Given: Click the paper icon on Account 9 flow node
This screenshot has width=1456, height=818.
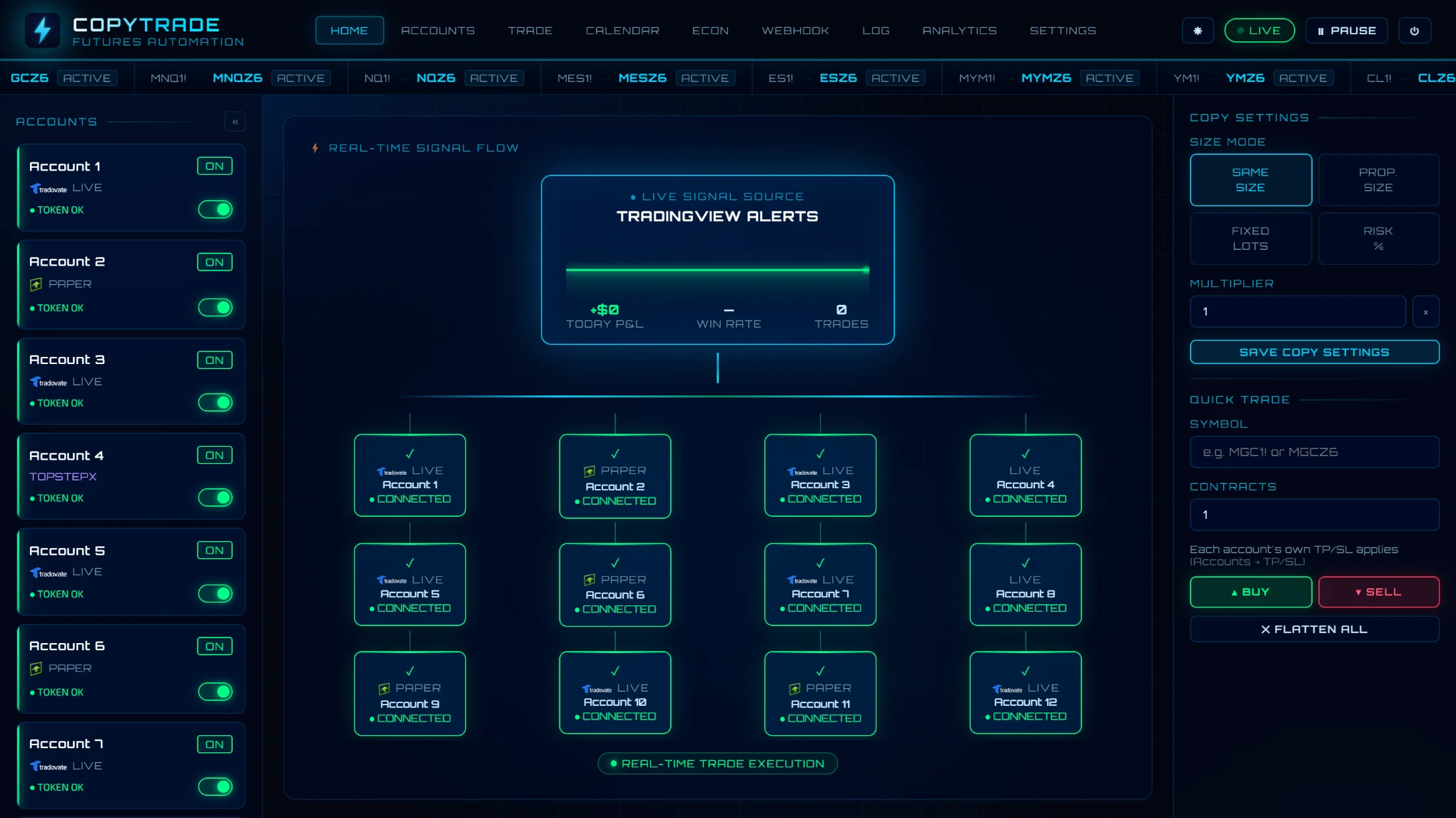Looking at the screenshot, I should 384,689.
